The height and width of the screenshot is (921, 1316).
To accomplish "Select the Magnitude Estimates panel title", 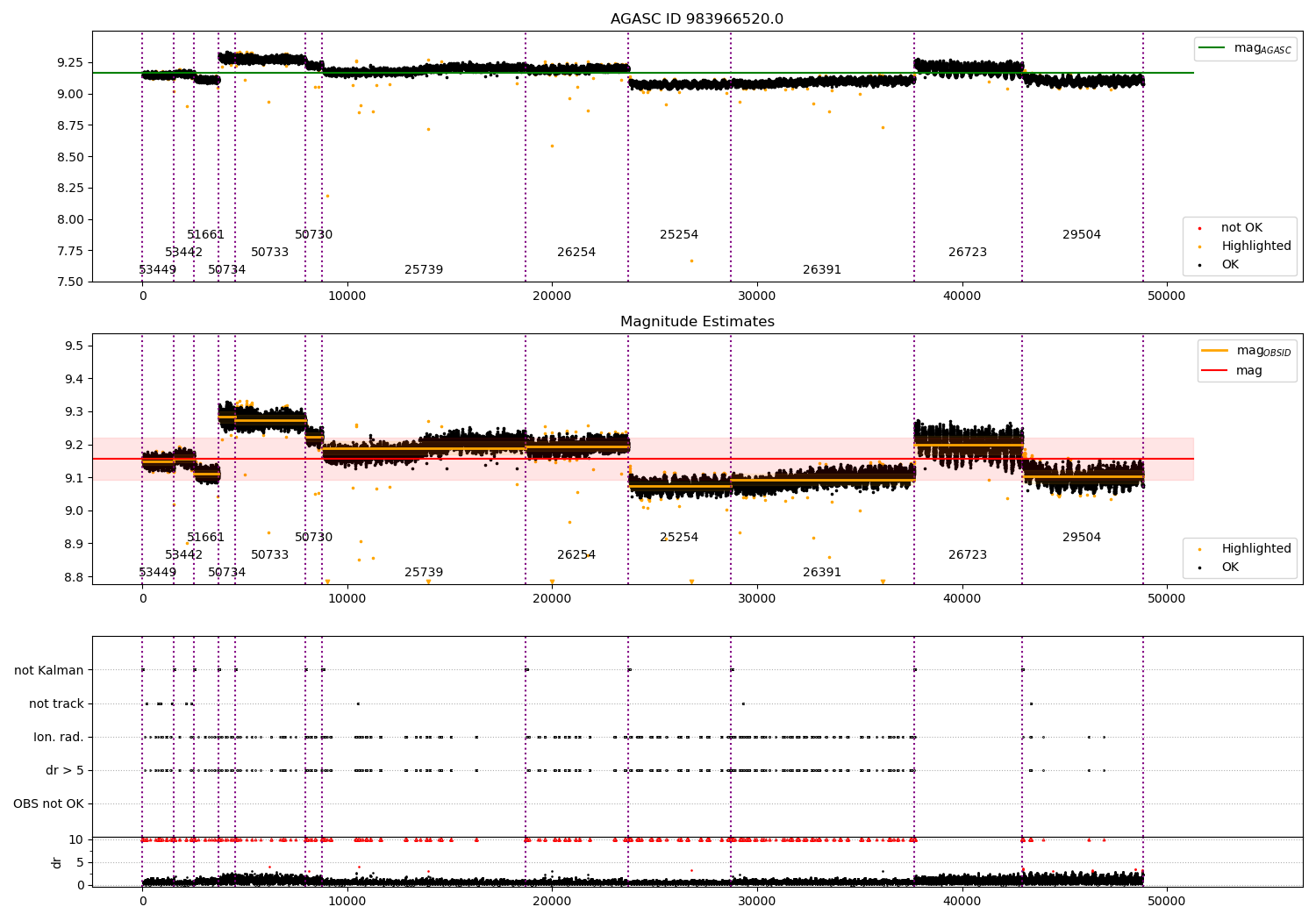I will [x=697, y=322].
